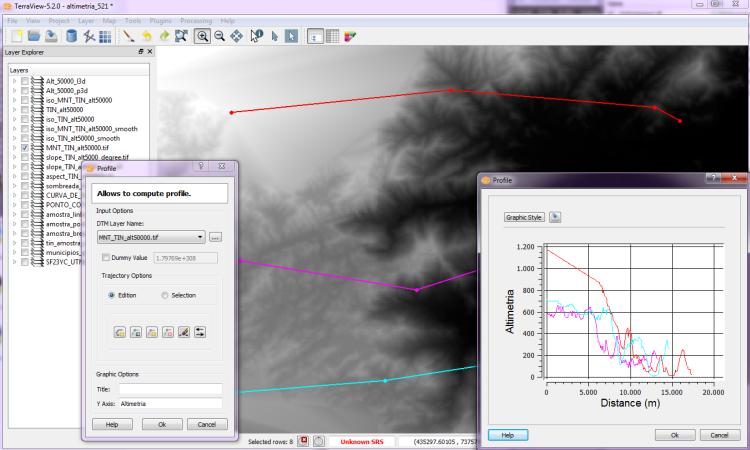The height and width of the screenshot is (450, 750).
Task: Open the Processing menu
Action: point(195,20)
